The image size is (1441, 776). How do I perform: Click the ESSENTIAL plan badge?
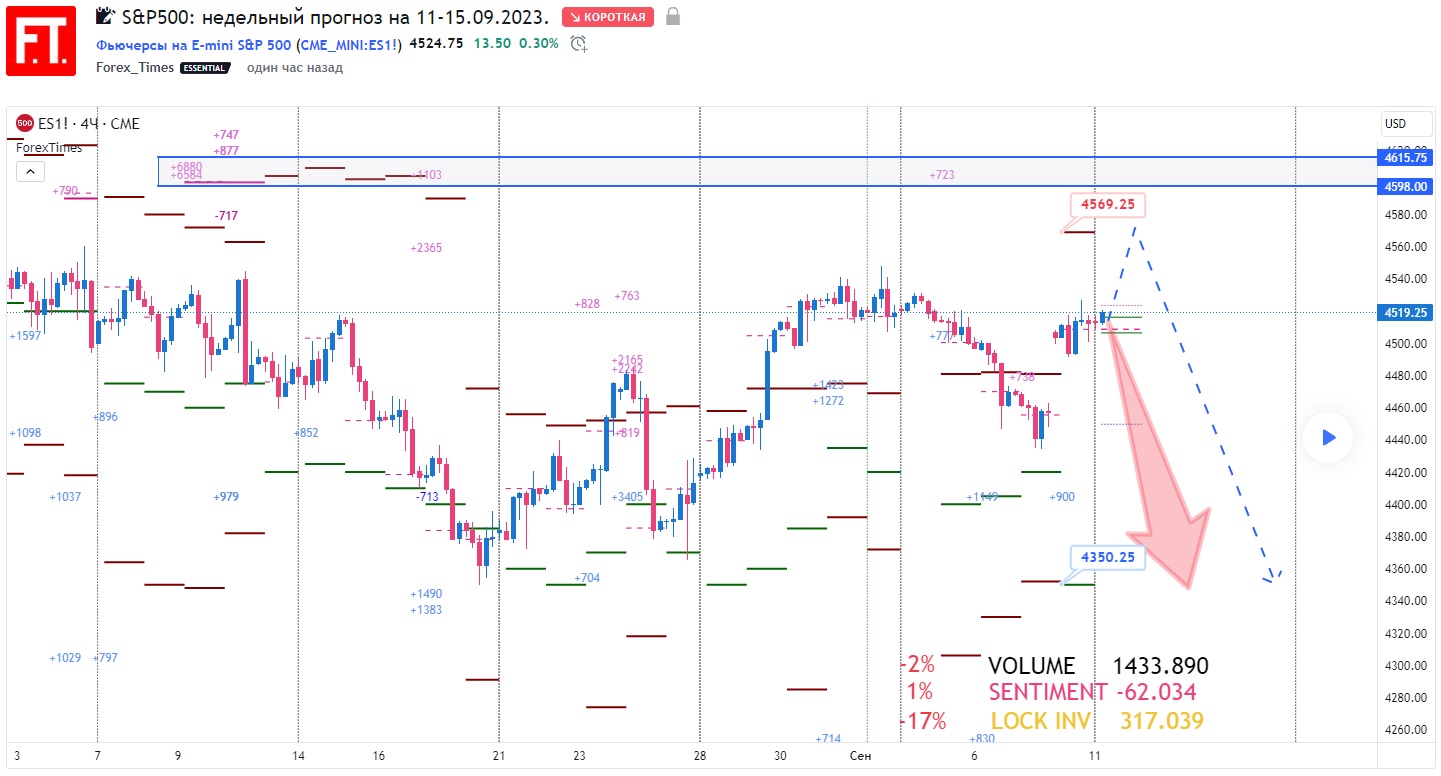tap(206, 68)
